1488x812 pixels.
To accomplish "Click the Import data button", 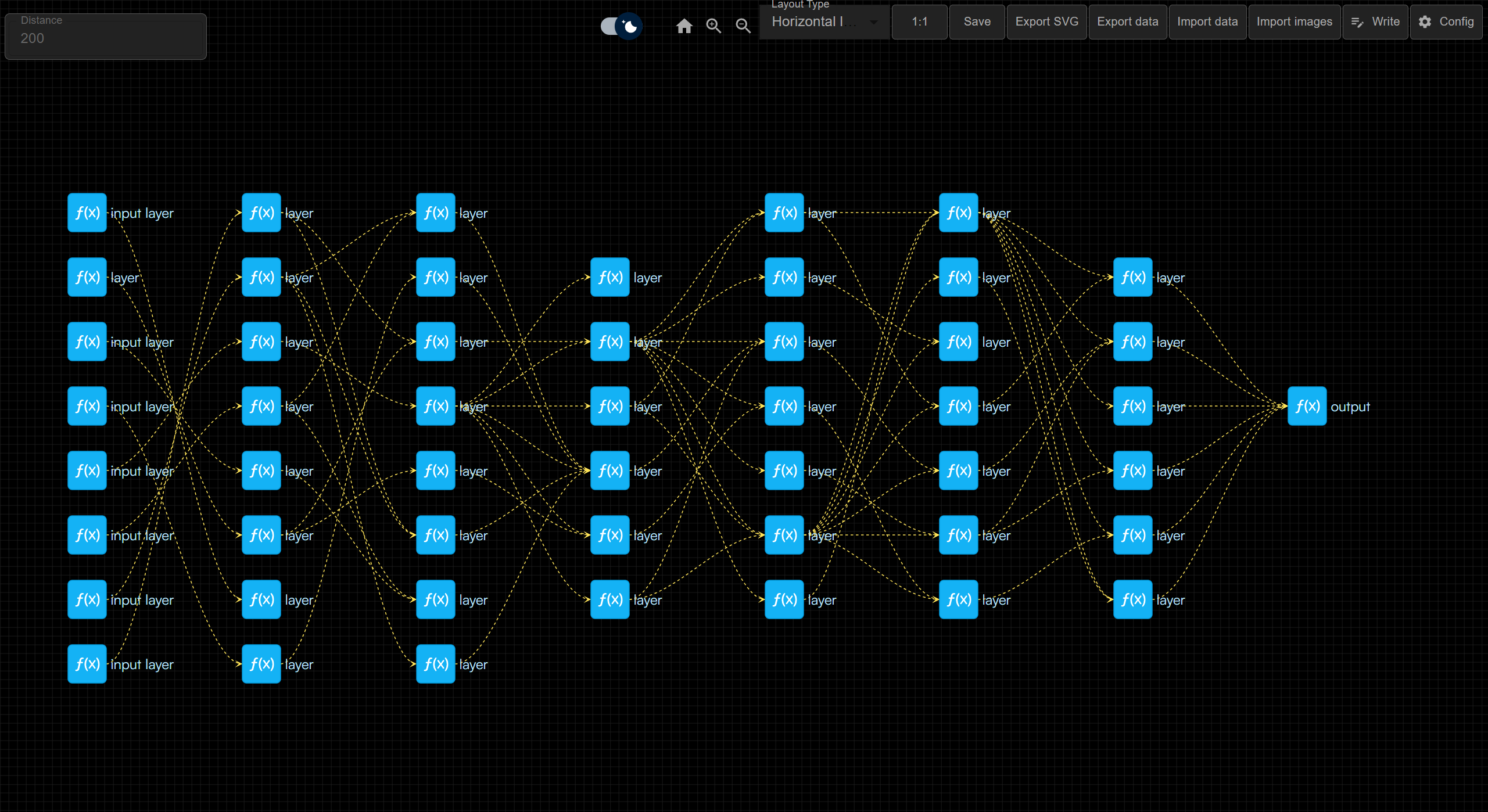I will 1207,22.
